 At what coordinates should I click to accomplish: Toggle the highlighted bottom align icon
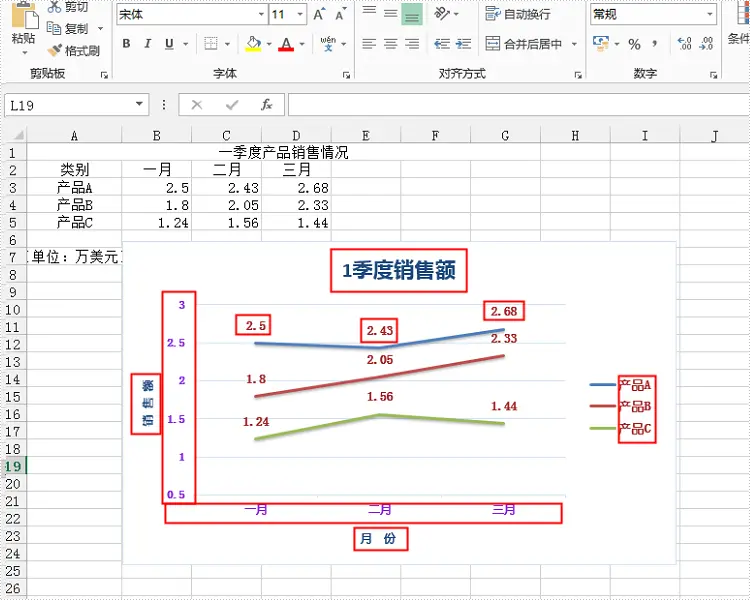(412, 14)
